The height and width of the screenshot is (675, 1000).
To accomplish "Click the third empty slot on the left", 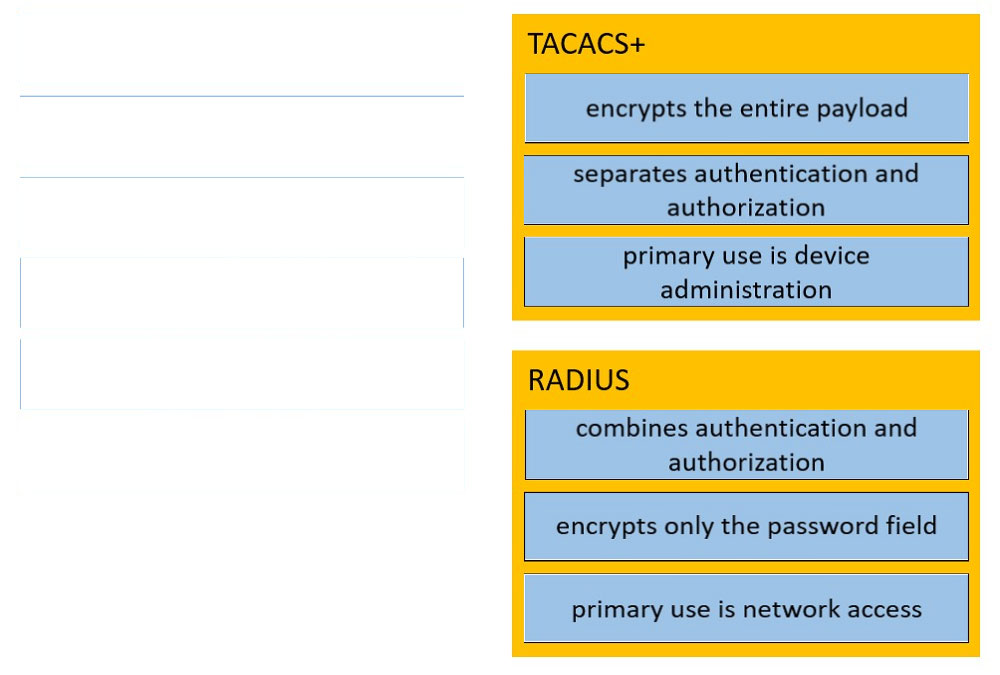I will coord(242,217).
